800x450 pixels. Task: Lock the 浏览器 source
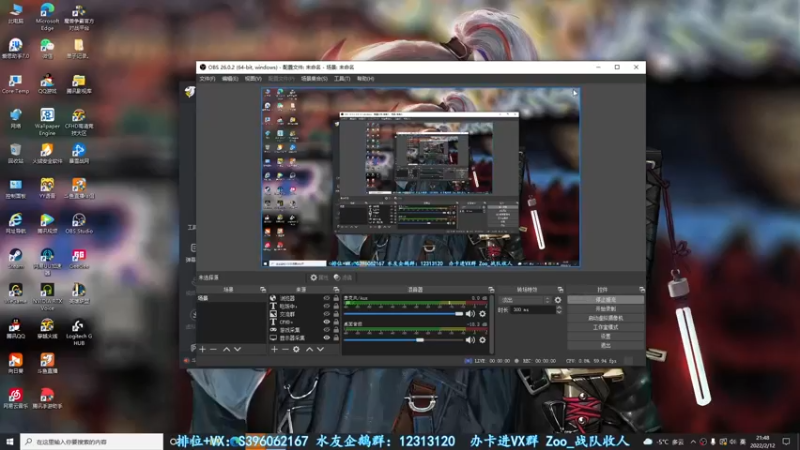tap(336, 298)
